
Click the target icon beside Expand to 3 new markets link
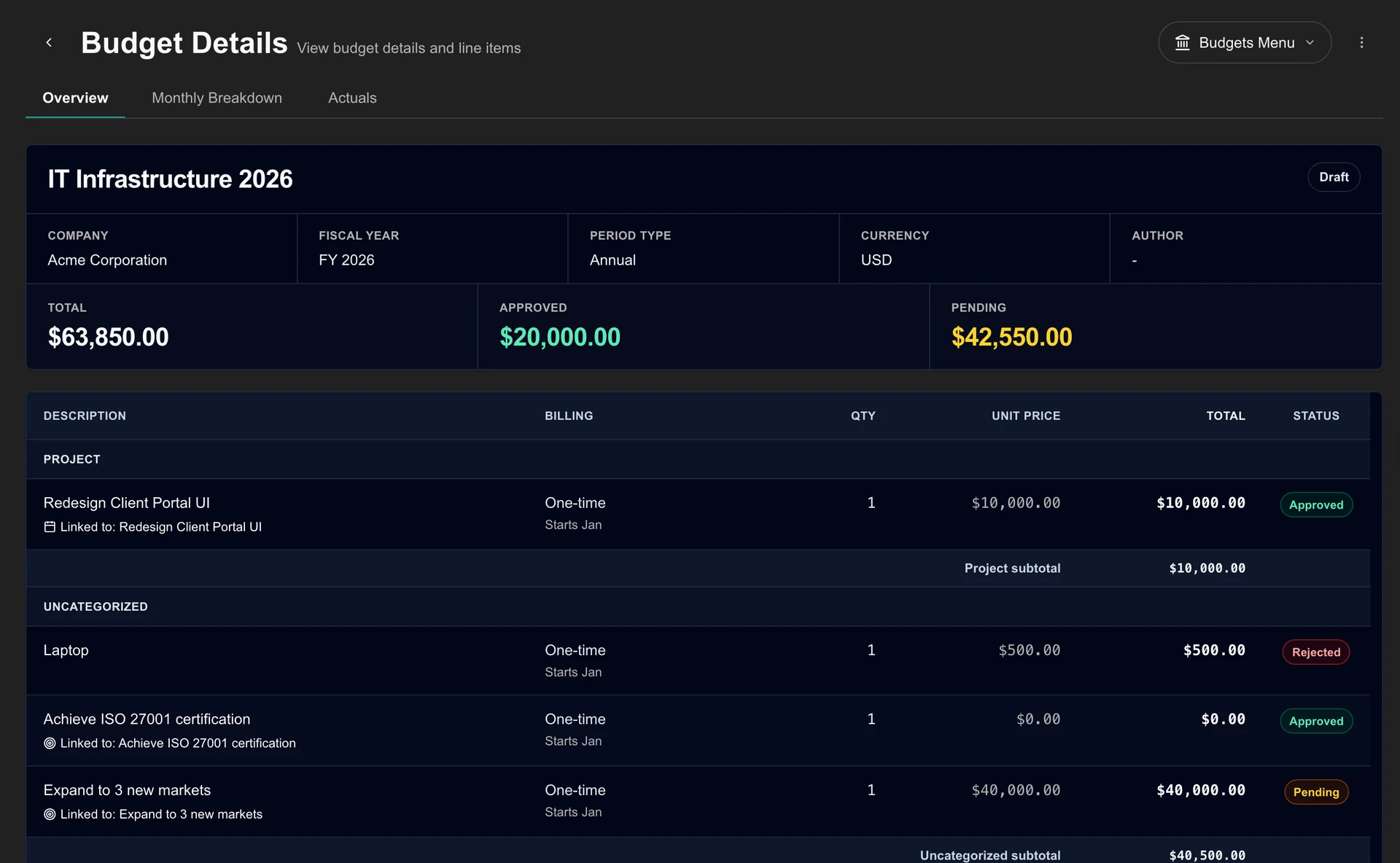click(x=50, y=814)
